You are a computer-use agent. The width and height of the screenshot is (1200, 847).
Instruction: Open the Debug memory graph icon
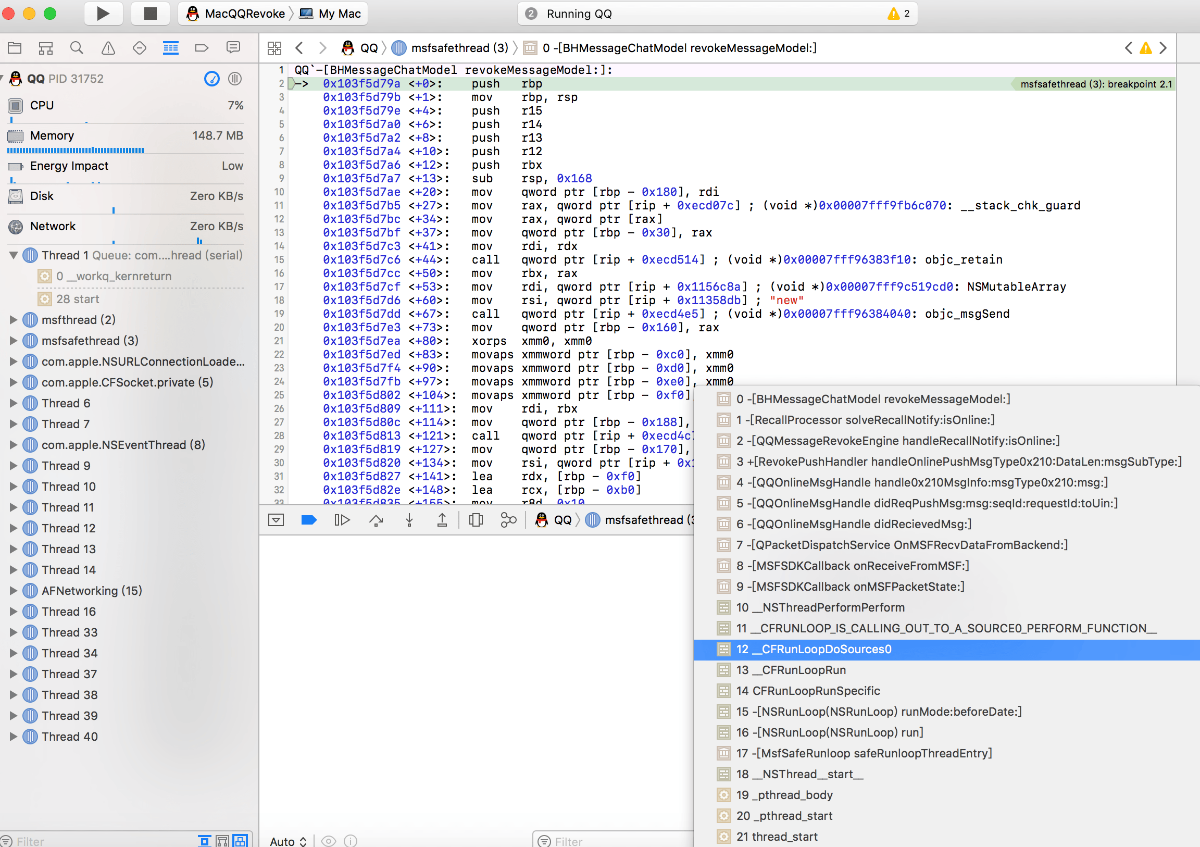coord(509,520)
